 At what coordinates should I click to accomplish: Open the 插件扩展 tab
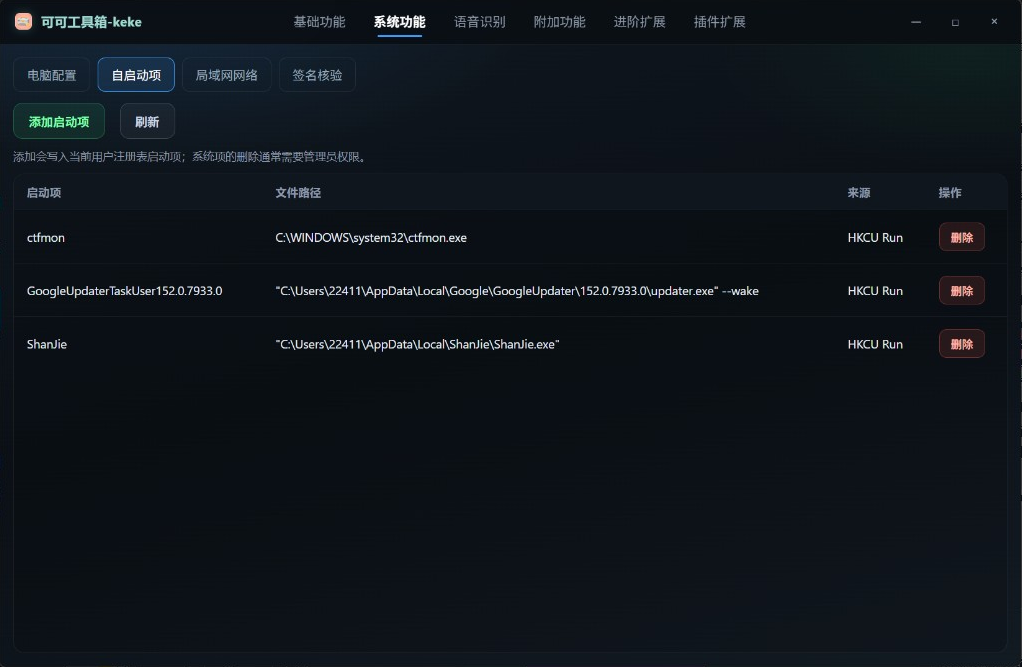tap(720, 22)
